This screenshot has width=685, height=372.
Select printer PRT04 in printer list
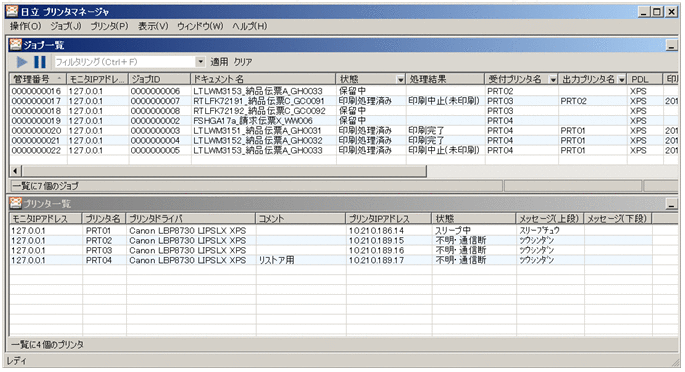point(344,260)
